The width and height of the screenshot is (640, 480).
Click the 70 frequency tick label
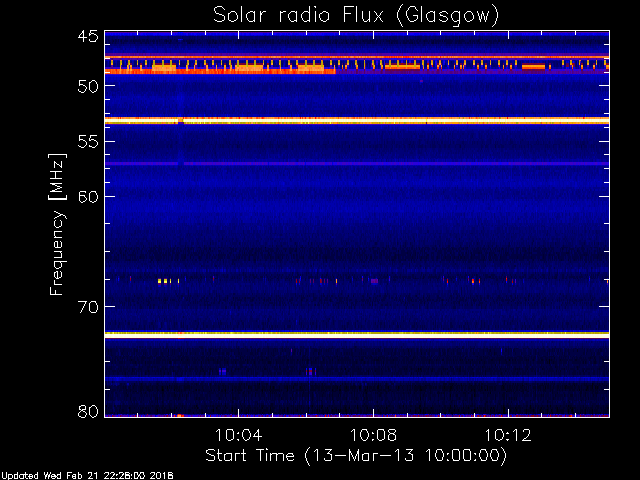(88, 307)
